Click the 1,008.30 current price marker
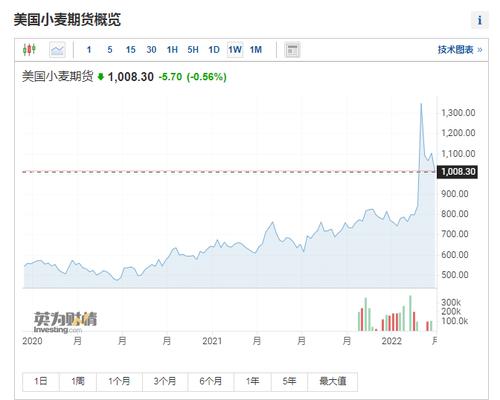Screen dimensions: 500x400 point(458,172)
